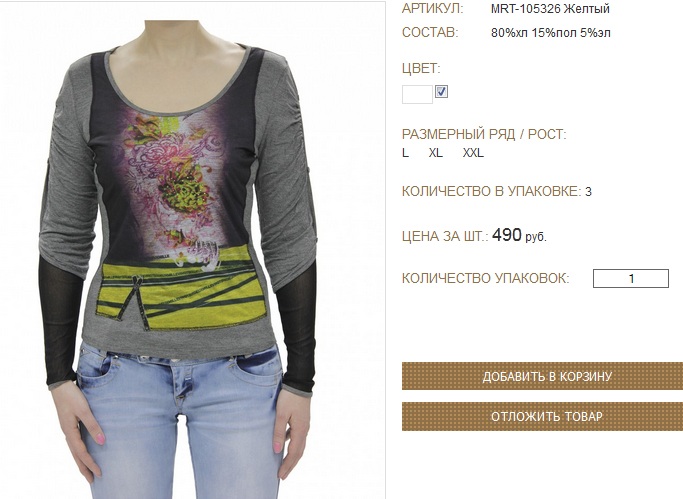Click article number MRT-105326 Желтый
Viewport: 683px width, 499px height.
pos(550,9)
